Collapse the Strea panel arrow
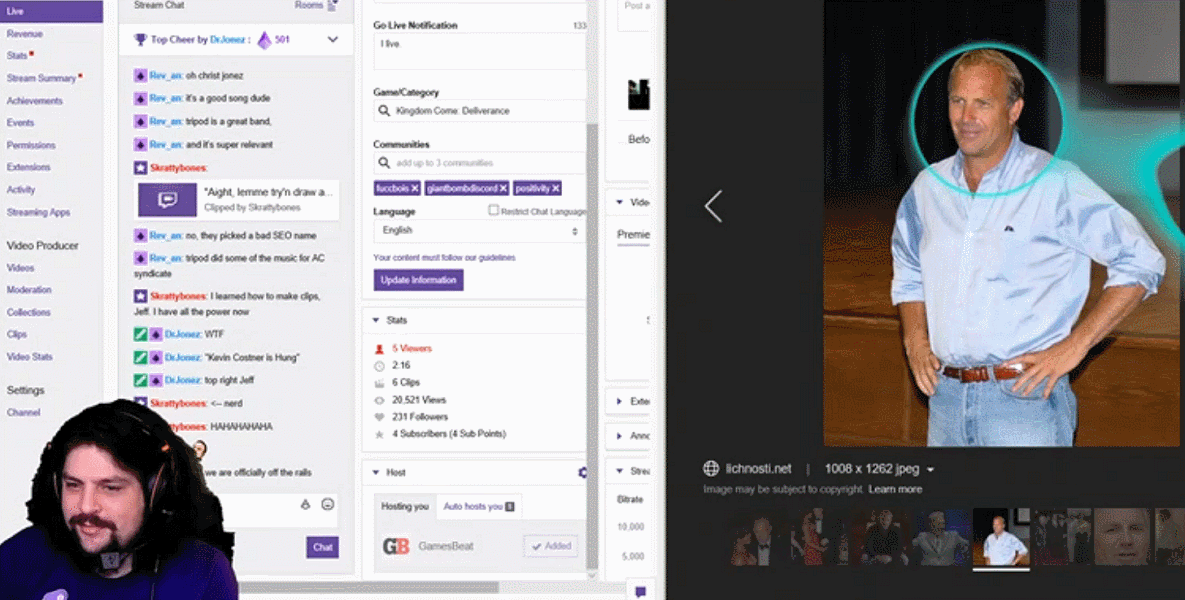1185x600 pixels. tap(620, 471)
